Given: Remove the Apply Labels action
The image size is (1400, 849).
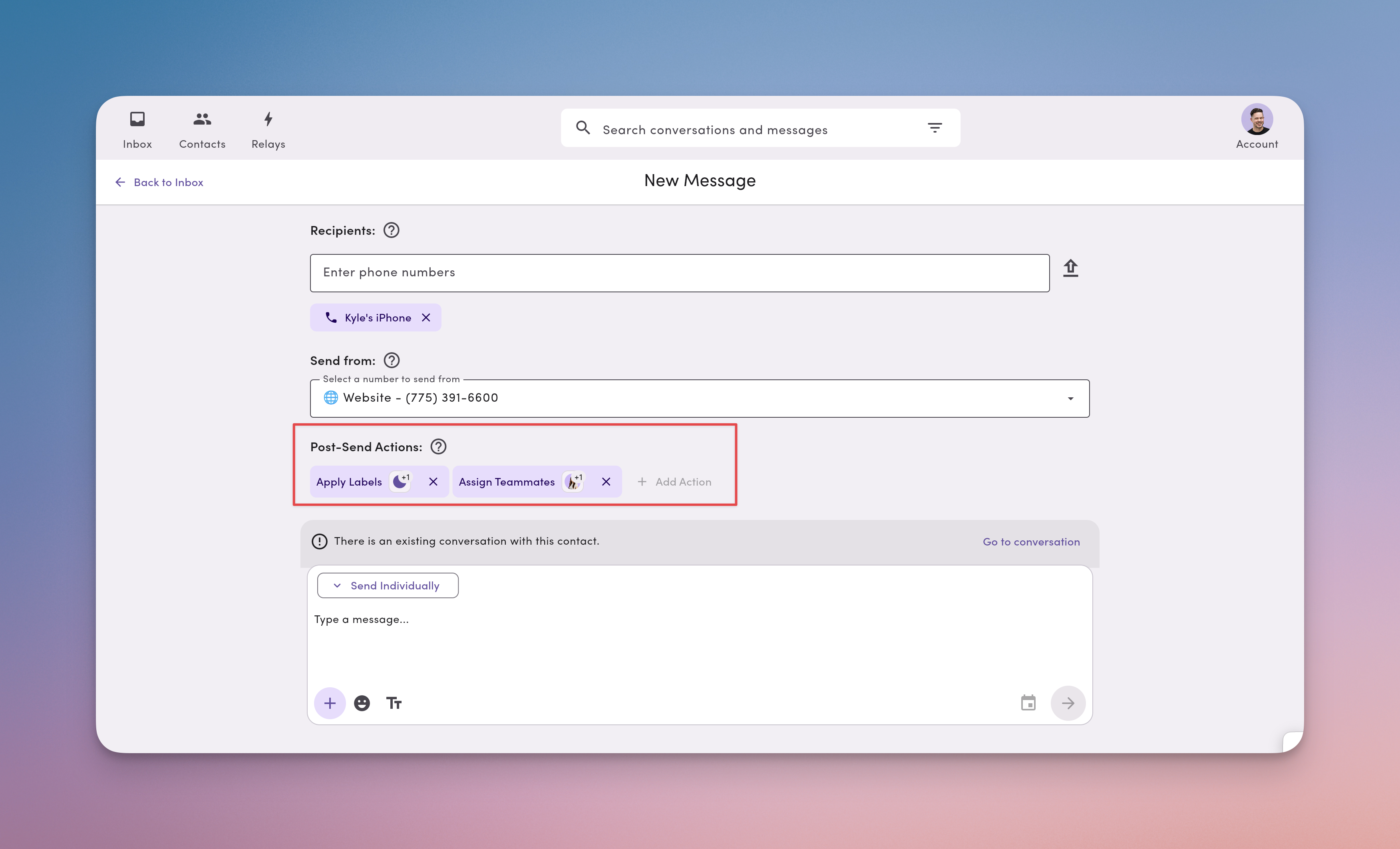Looking at the screenshot, I should point(433,482).
